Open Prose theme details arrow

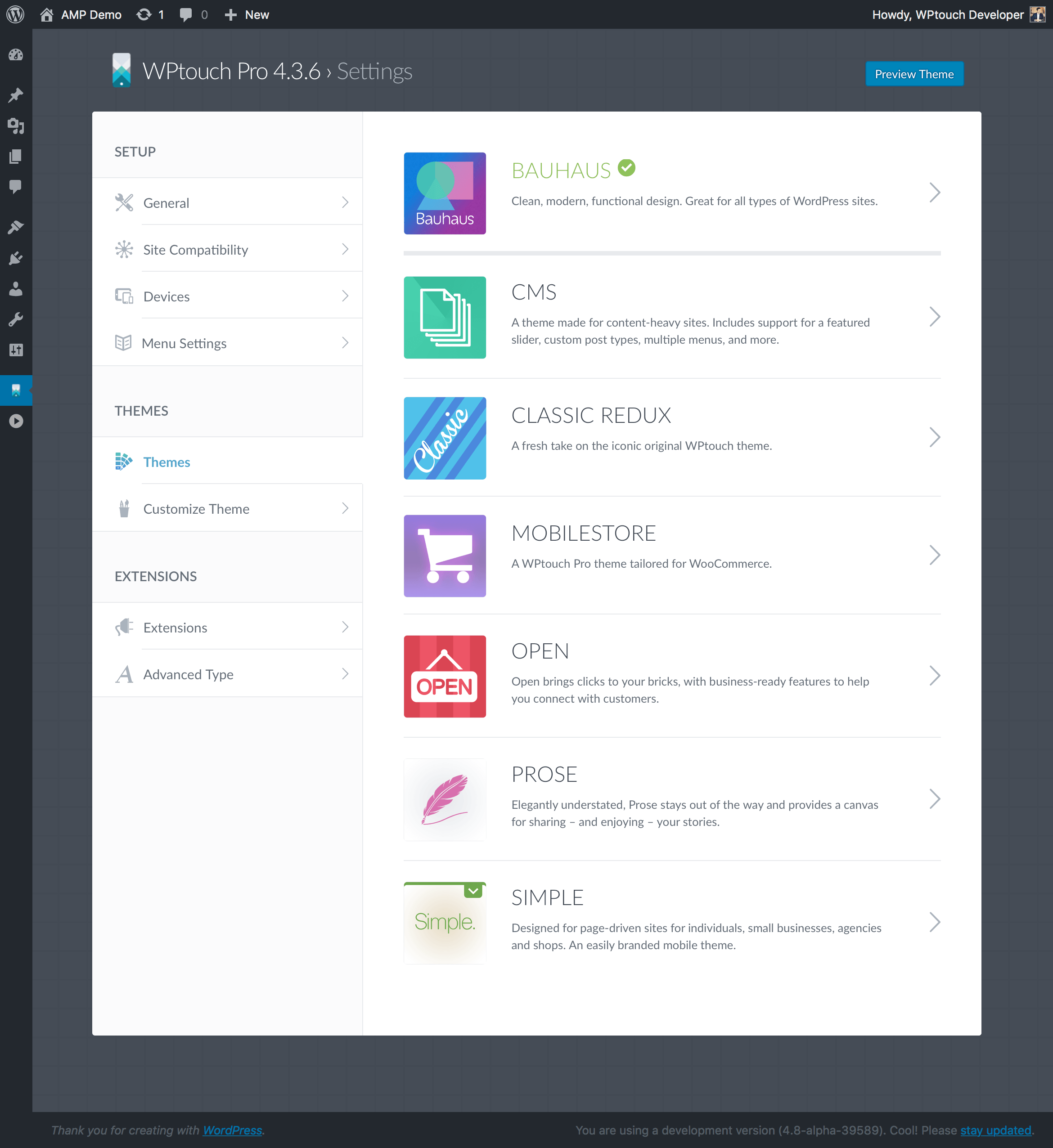pyautogui.click(x=935, y=799)
